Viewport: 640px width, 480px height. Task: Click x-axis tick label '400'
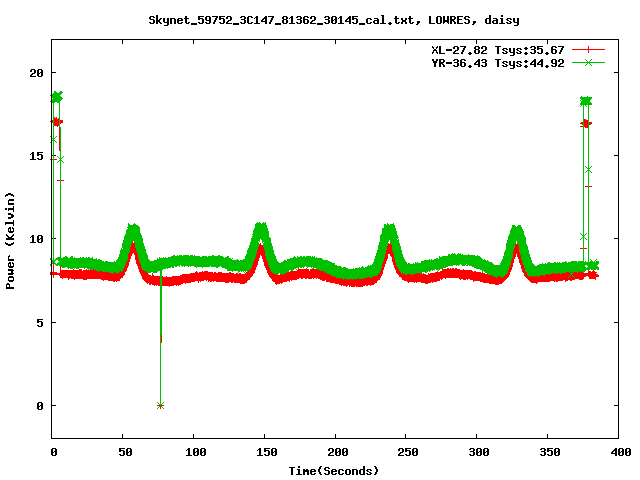(x=620, y=452)
